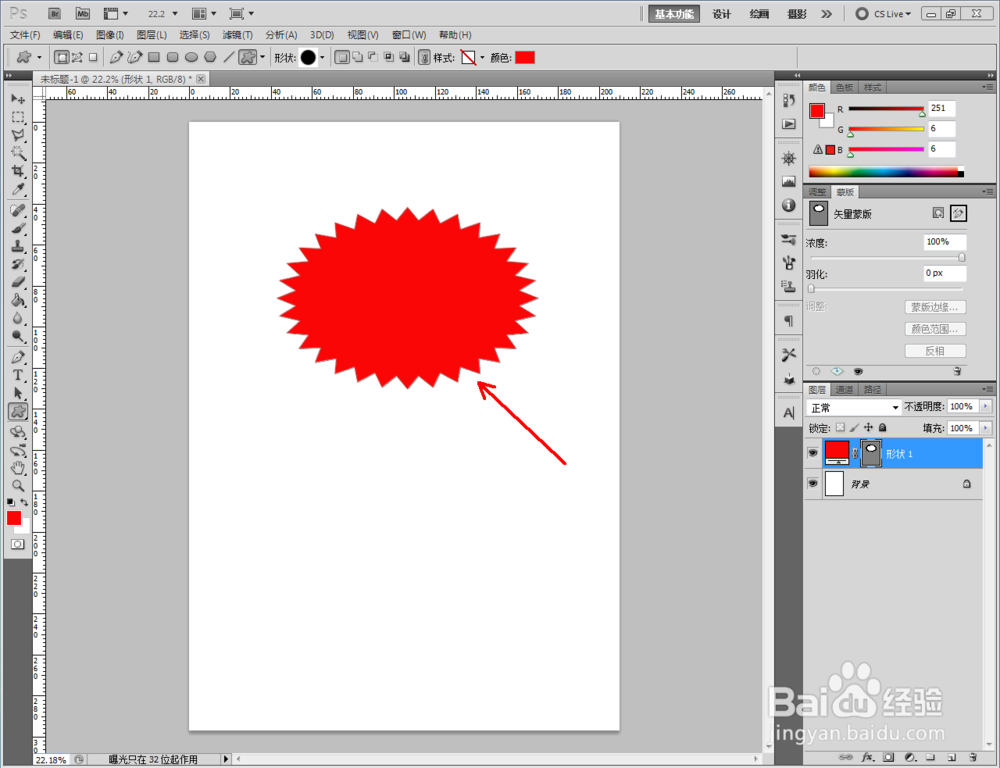
Task: Open the fill 填充 slider arrow
Action: [986, 428]
